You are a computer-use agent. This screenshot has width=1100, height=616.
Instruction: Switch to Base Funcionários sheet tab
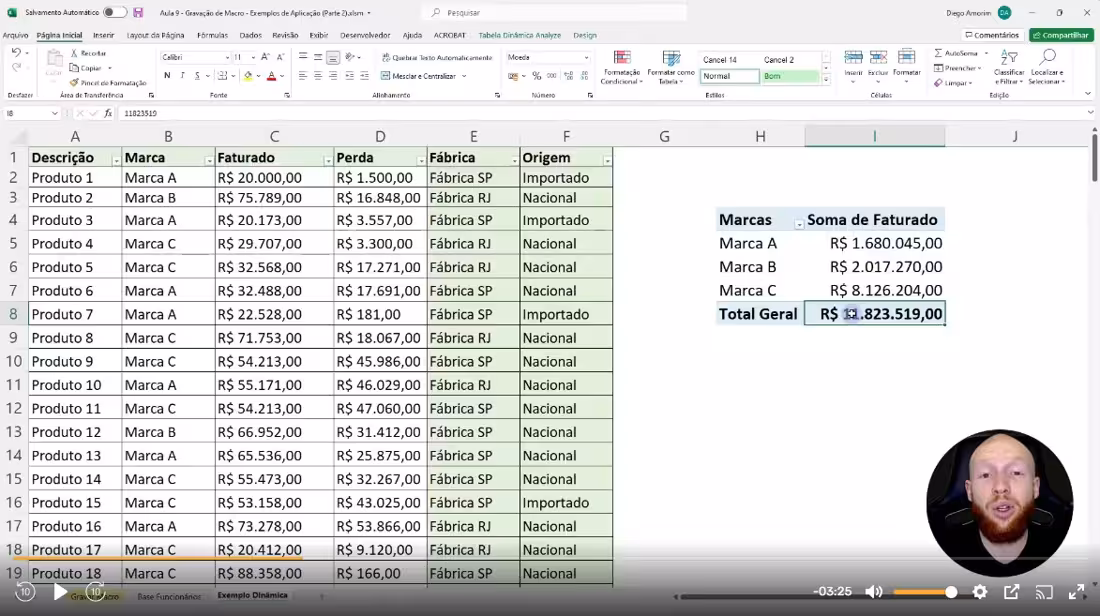coord(169,596)
